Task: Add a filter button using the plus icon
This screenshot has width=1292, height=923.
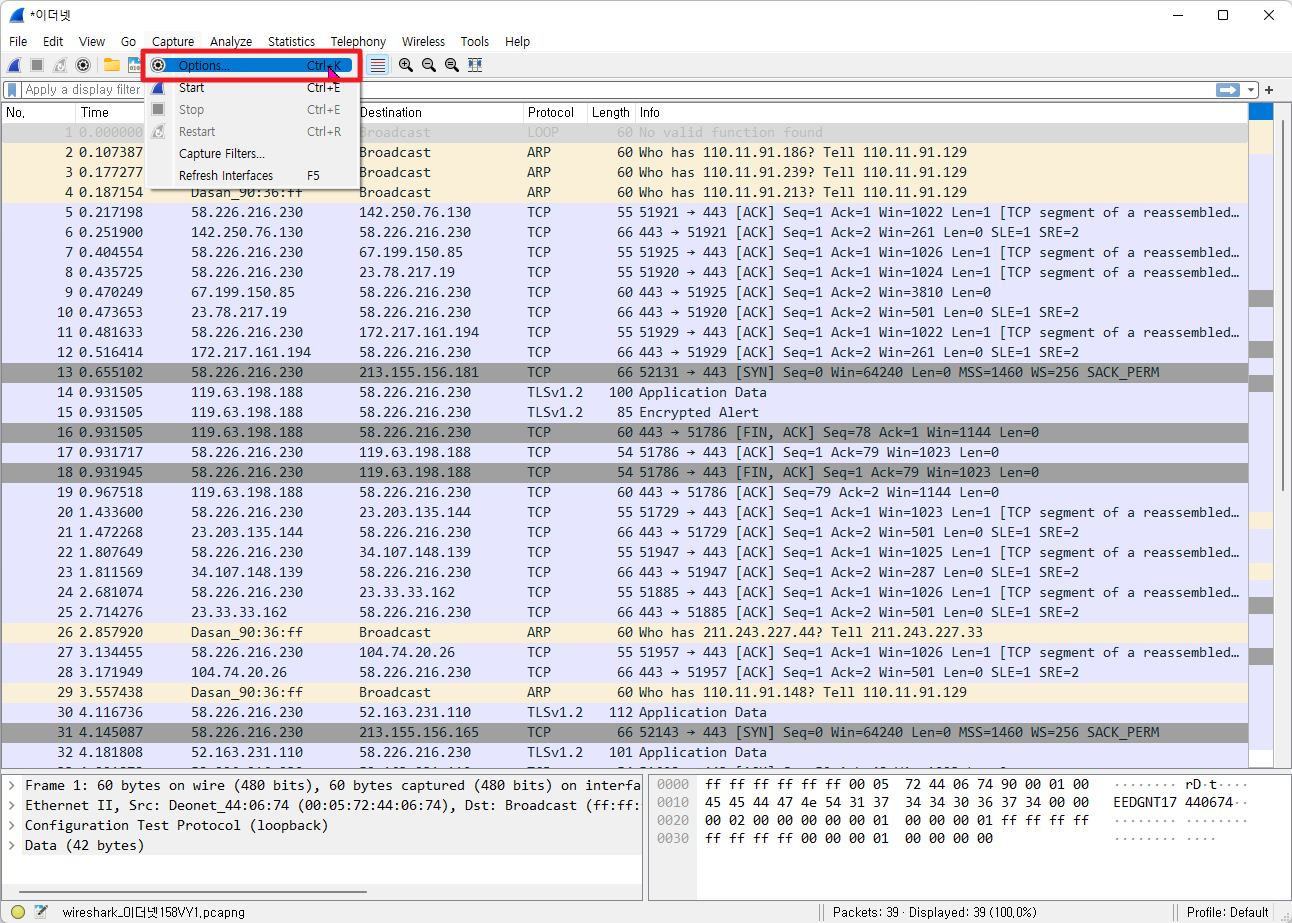Action: [1269, 90]
